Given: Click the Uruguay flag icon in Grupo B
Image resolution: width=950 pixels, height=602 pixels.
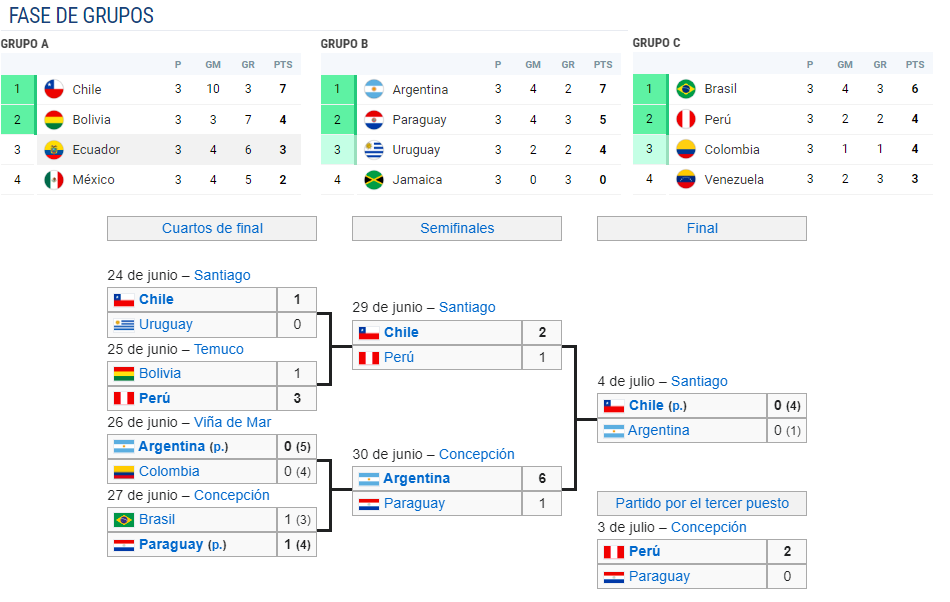Looking at the screenshot, I should pyautogui.click(x=374, y=150).
